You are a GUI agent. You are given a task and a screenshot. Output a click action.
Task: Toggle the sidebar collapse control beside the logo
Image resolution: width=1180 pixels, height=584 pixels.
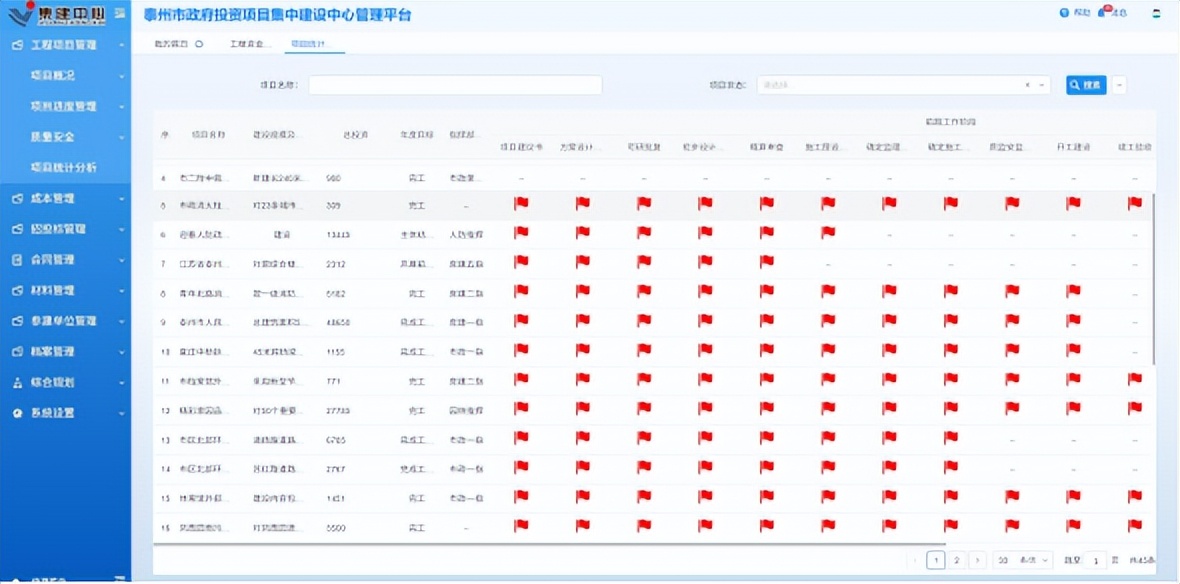(x=119, y=13)
